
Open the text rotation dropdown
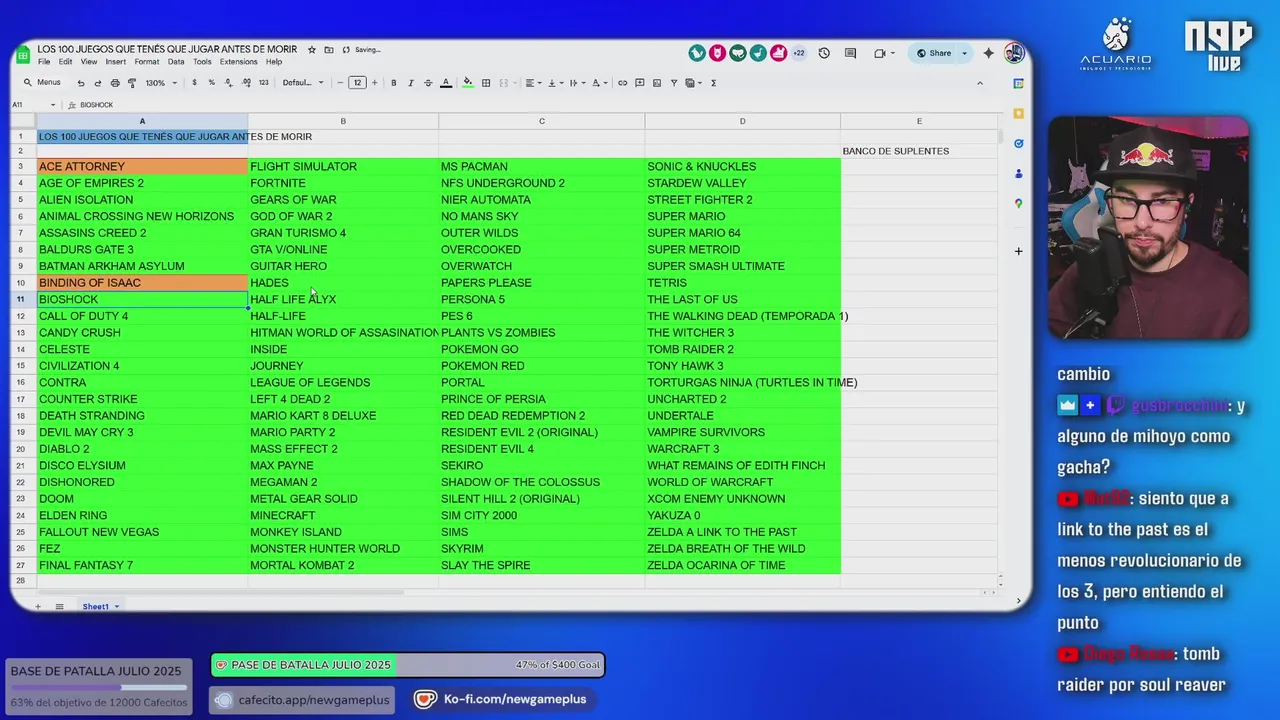[599, 83]
